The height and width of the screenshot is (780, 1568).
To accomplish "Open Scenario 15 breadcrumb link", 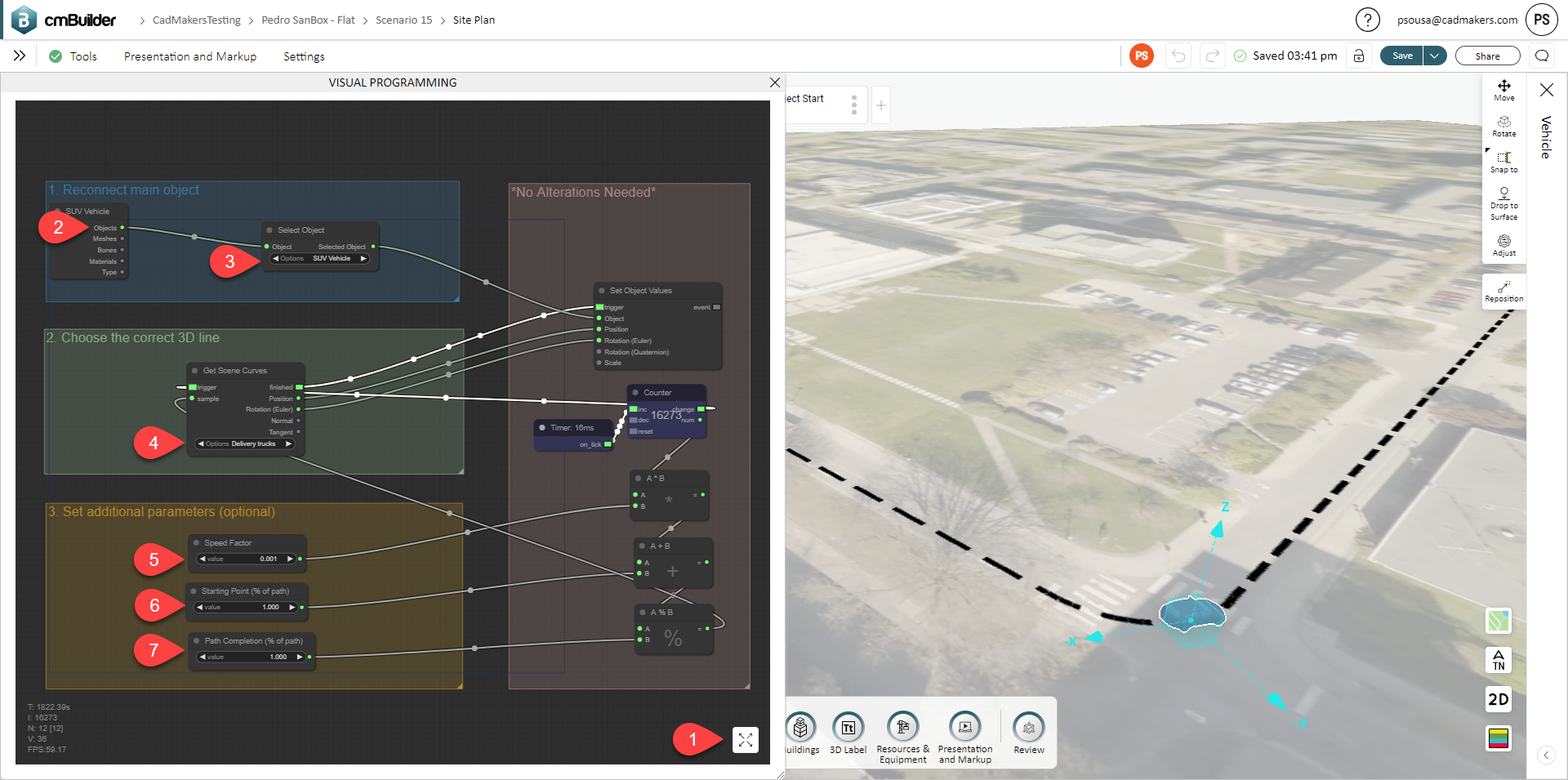I will click(403, 20).
